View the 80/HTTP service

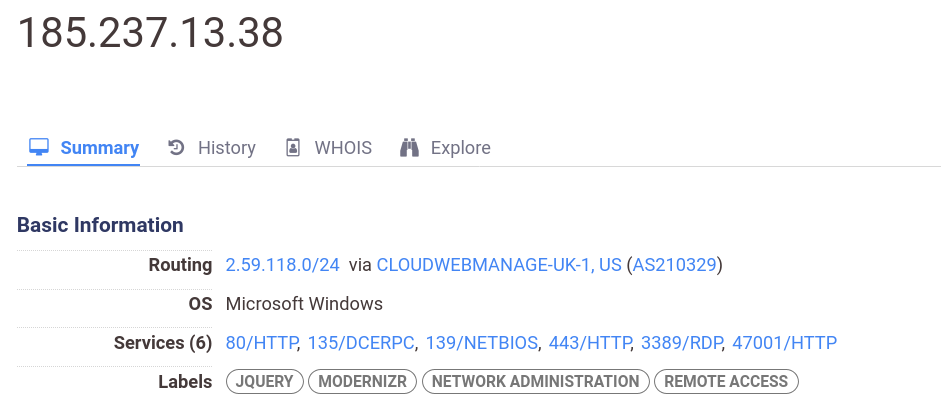[262, 343]
